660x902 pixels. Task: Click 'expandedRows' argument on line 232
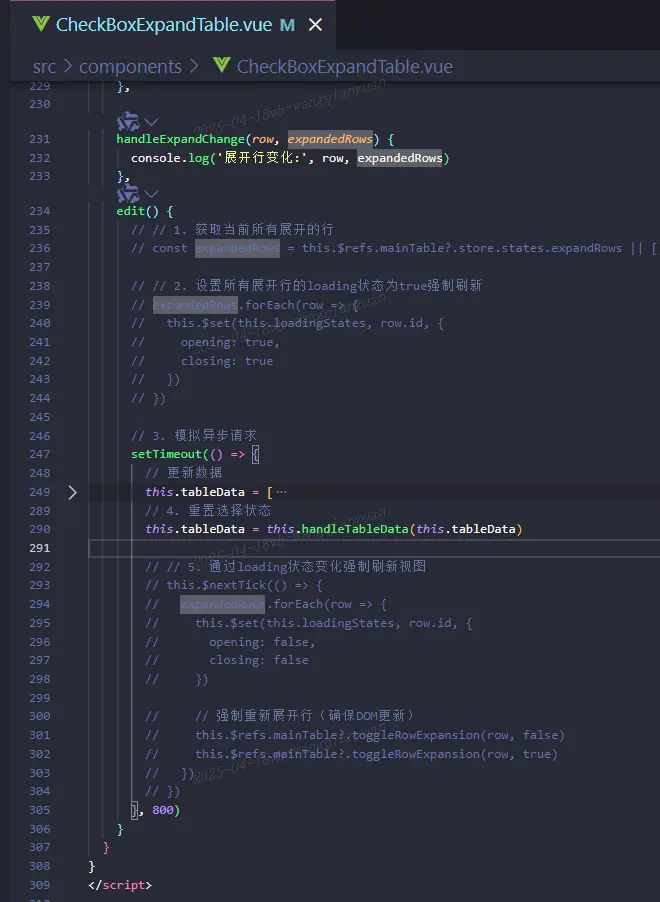coord(400,158)
